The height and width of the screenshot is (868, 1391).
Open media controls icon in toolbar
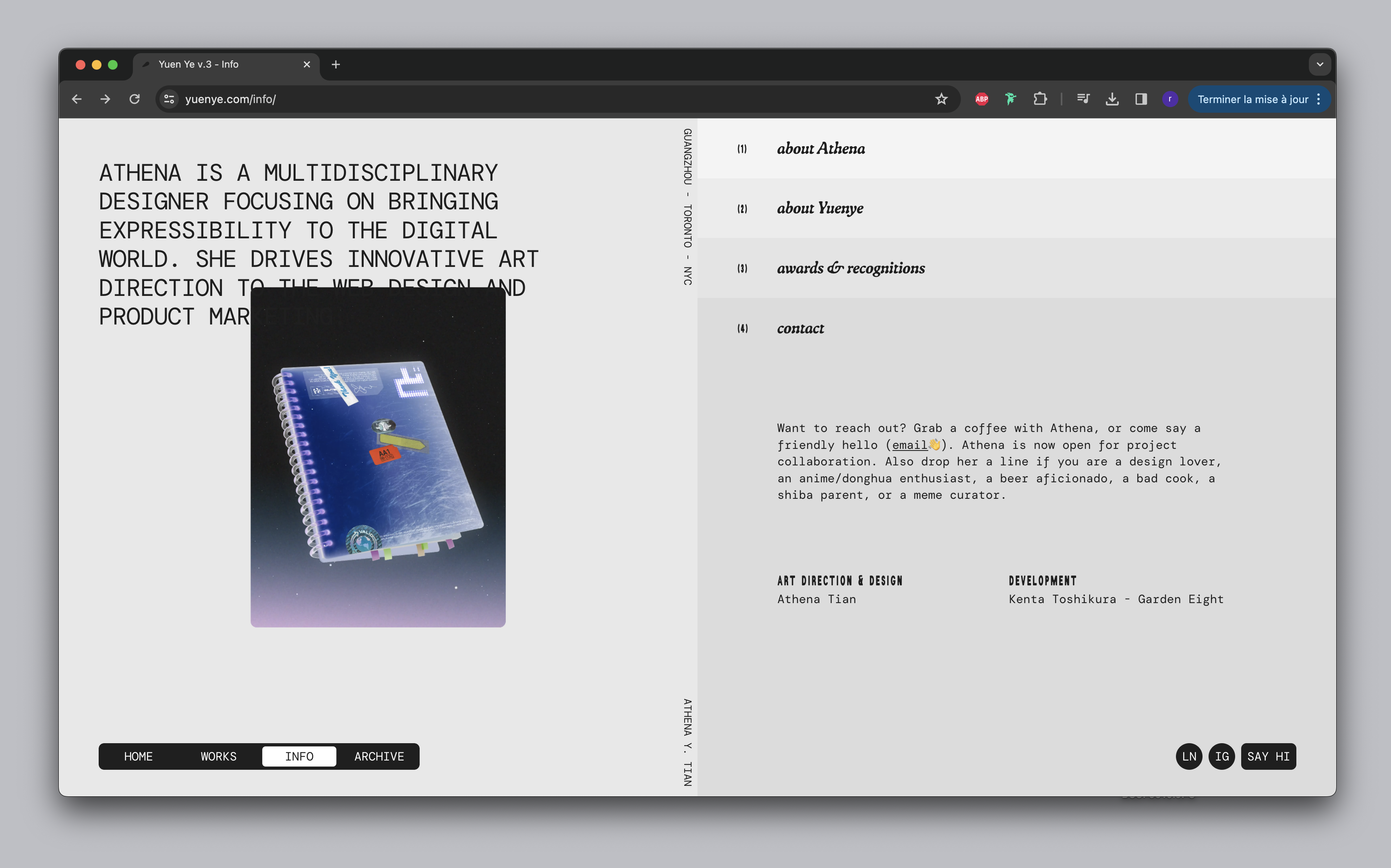[1083, 99]
